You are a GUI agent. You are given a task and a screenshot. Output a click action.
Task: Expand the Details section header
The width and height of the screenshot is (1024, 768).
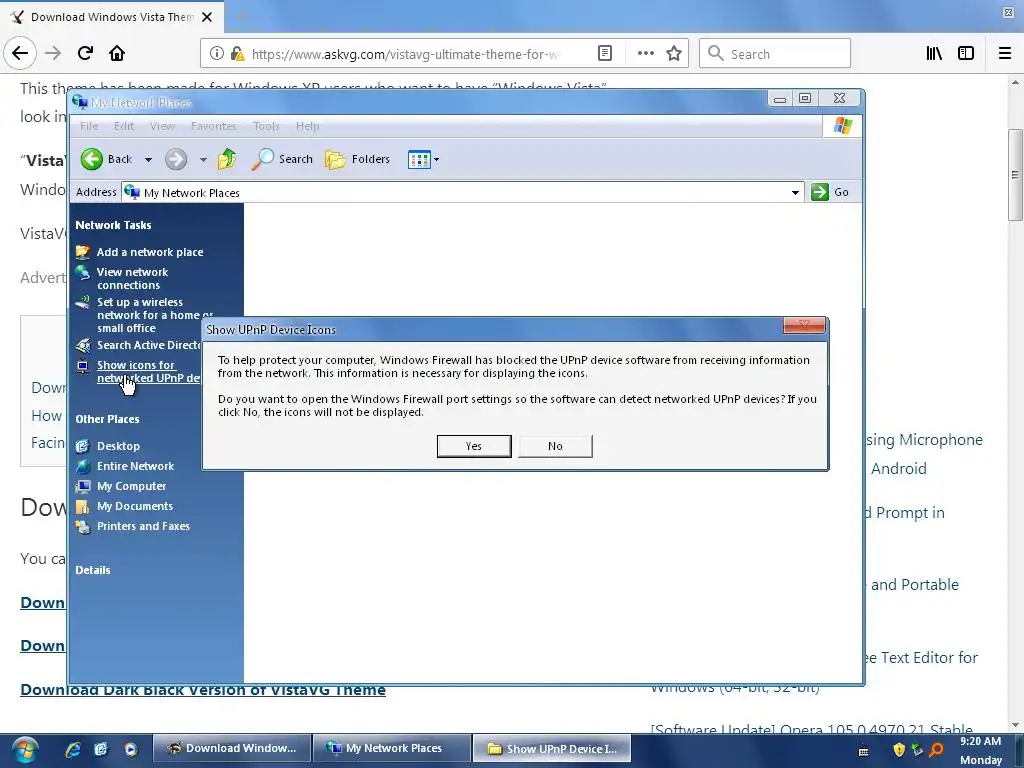point(93,570)
